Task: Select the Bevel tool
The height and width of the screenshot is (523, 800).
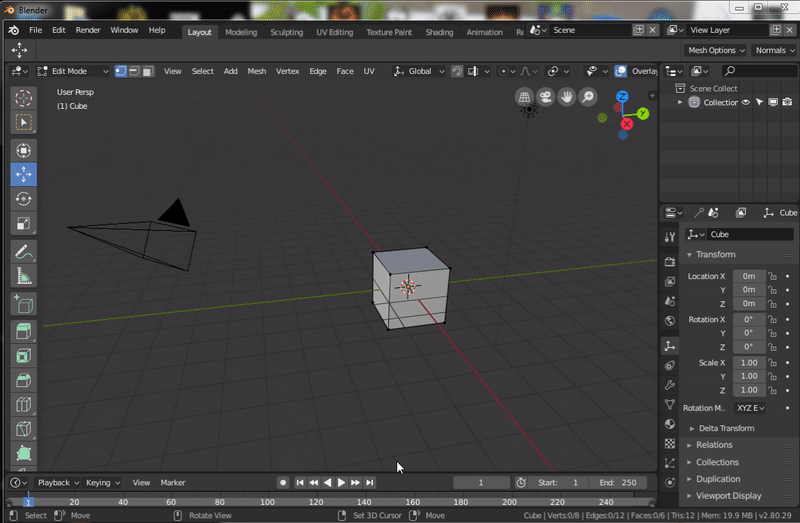Action: coord(23,381)
